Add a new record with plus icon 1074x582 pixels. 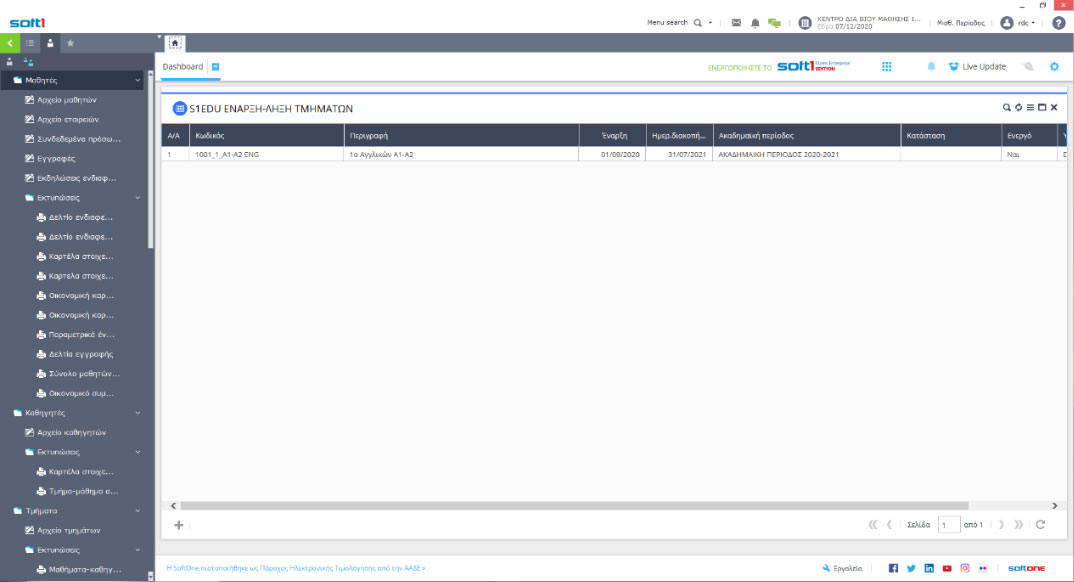pos(179,525)
